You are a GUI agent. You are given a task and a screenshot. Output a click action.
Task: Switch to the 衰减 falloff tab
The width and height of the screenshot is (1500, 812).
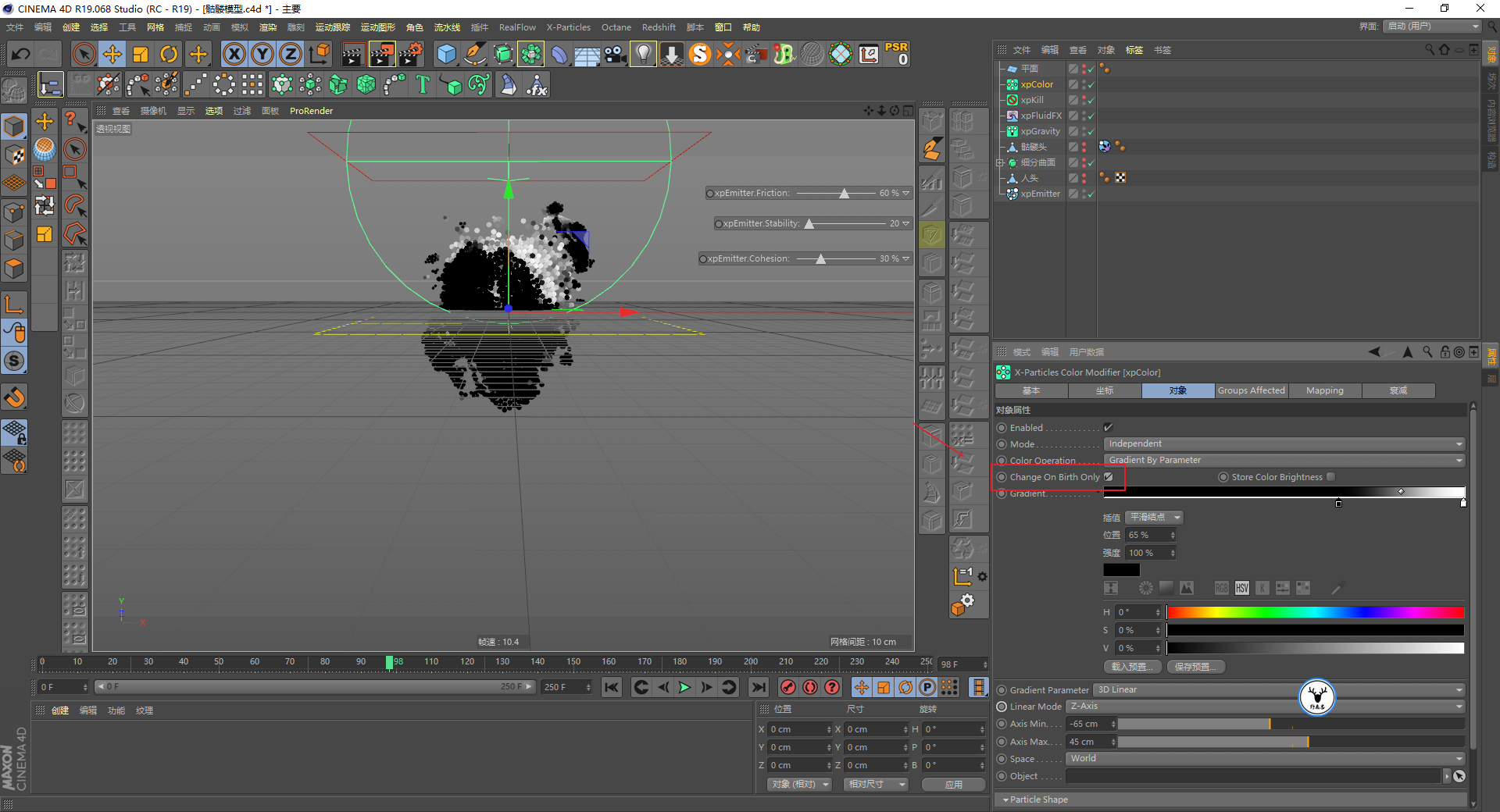[1398, 390]
